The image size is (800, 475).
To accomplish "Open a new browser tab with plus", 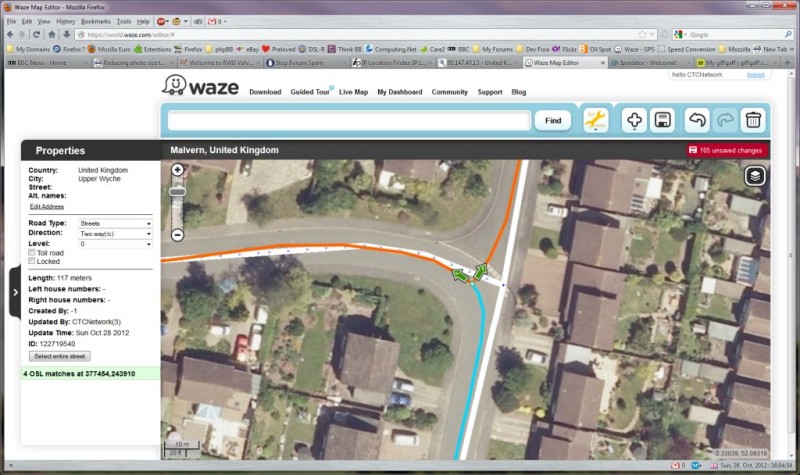I will [x=787, y=63].
